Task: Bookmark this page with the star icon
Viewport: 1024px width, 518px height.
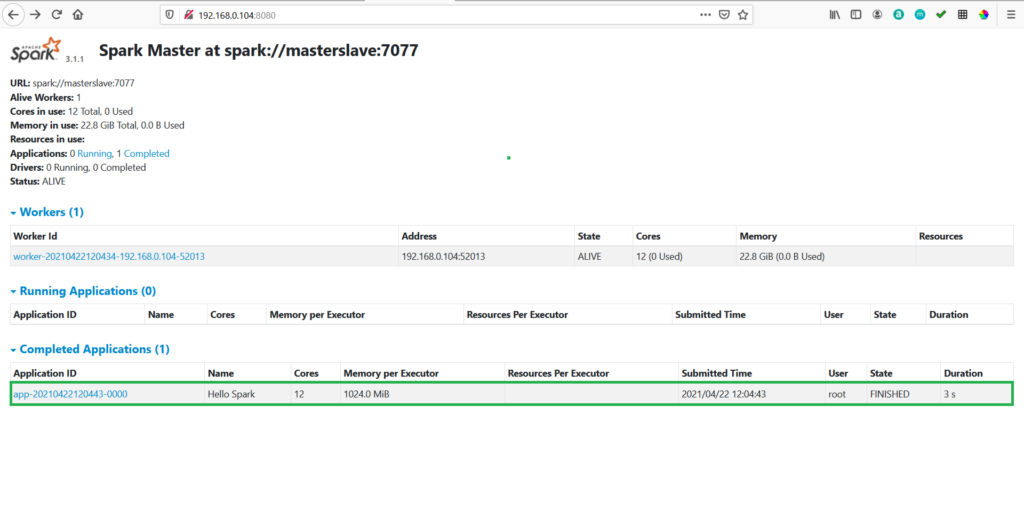Action: pos(743,15)
